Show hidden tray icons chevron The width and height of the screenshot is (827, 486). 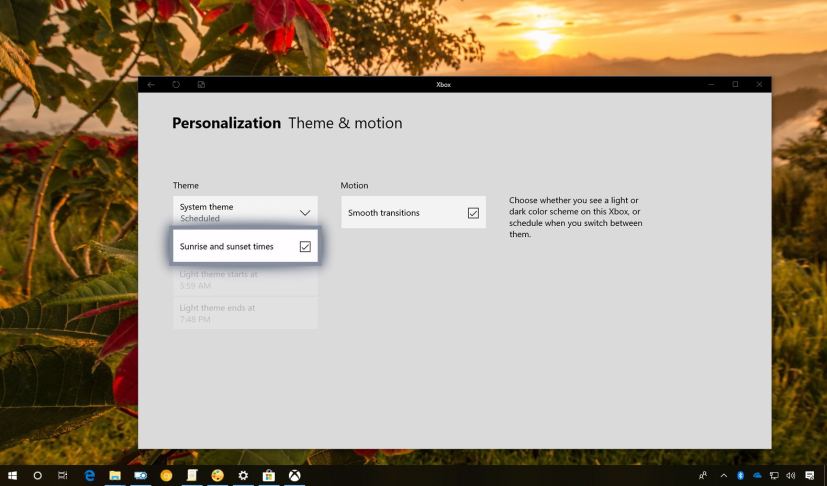[x=724, y=475]
